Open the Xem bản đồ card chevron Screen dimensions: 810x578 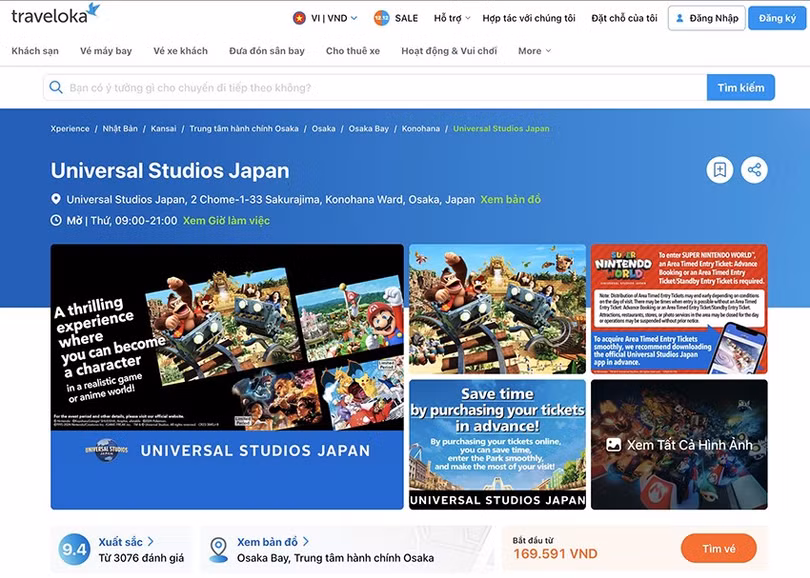306,541
